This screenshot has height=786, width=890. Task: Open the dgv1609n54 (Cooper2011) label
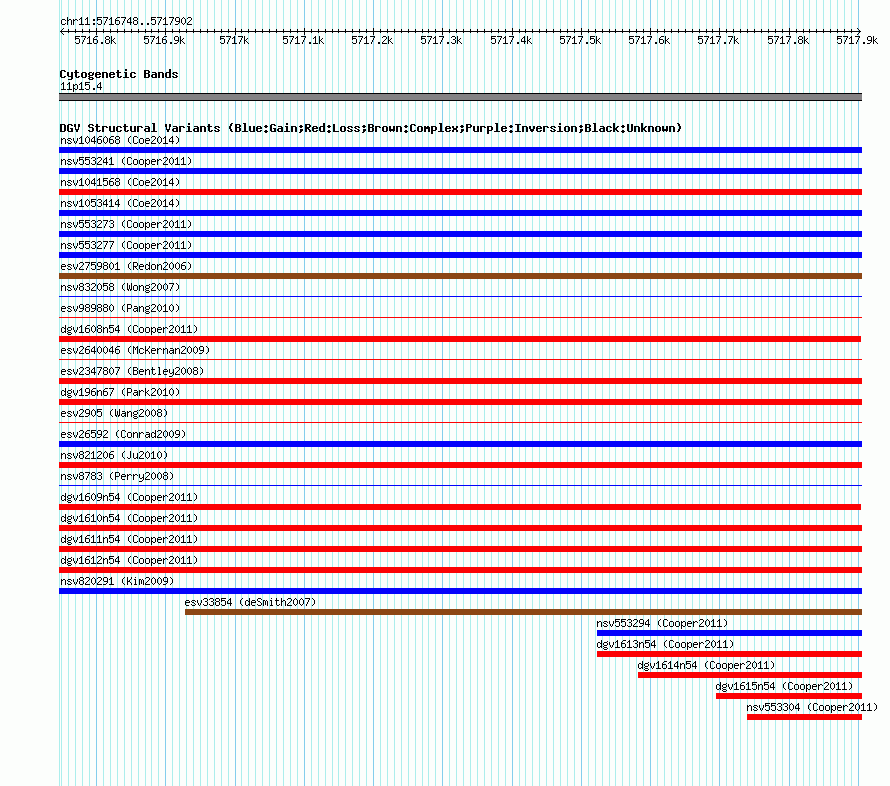129,497
